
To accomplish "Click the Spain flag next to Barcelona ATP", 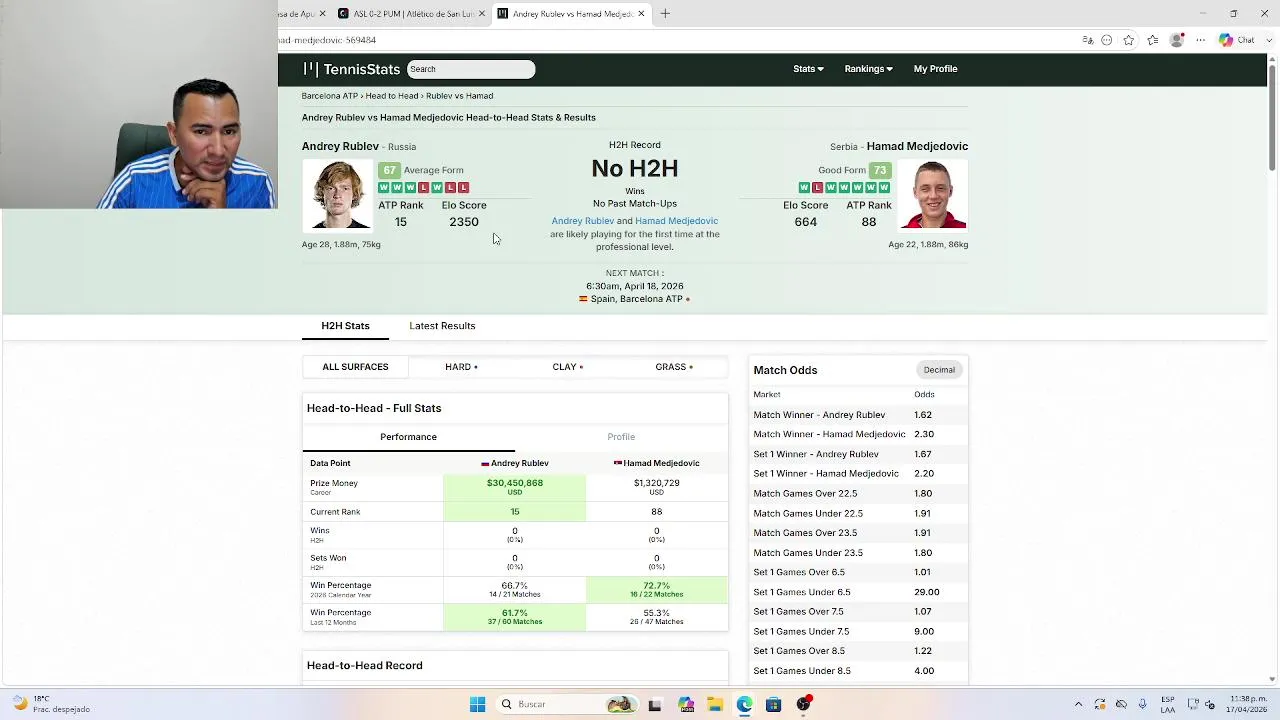I will 583,299.
